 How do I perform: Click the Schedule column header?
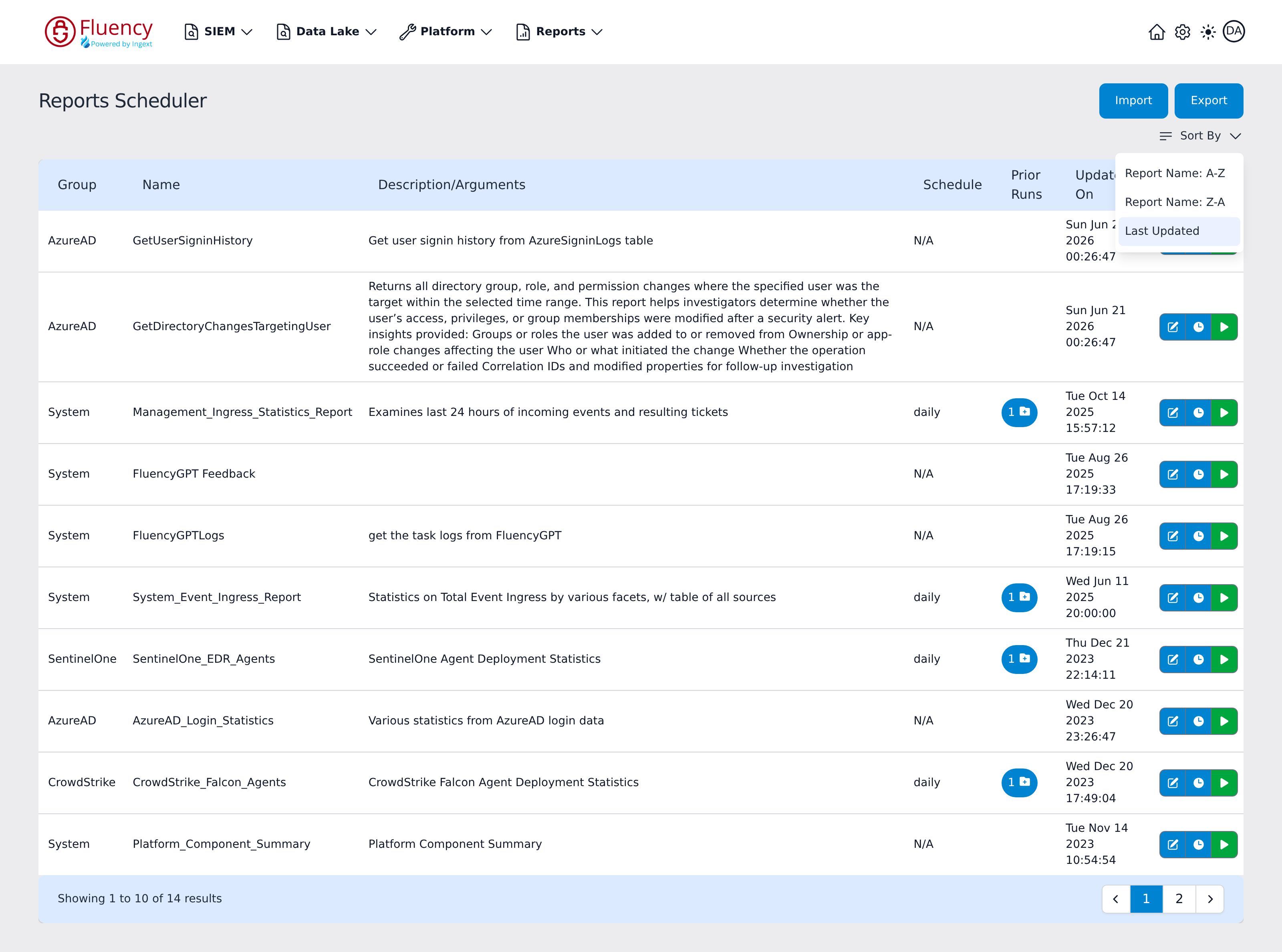pyautogui.click(x=952, y=184)
